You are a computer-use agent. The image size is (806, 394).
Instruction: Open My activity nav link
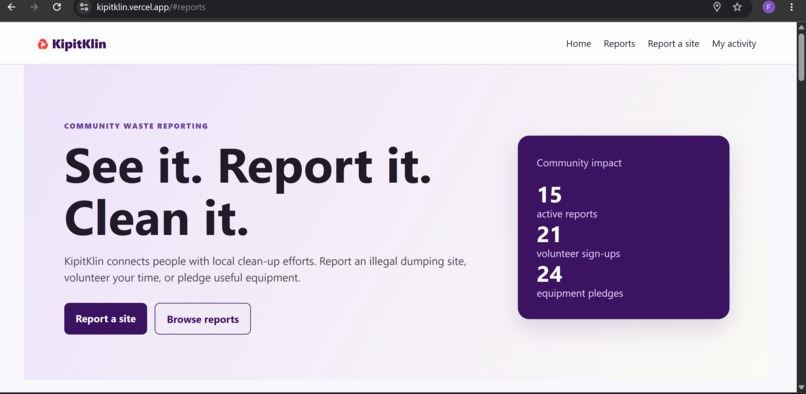(734, 44)
